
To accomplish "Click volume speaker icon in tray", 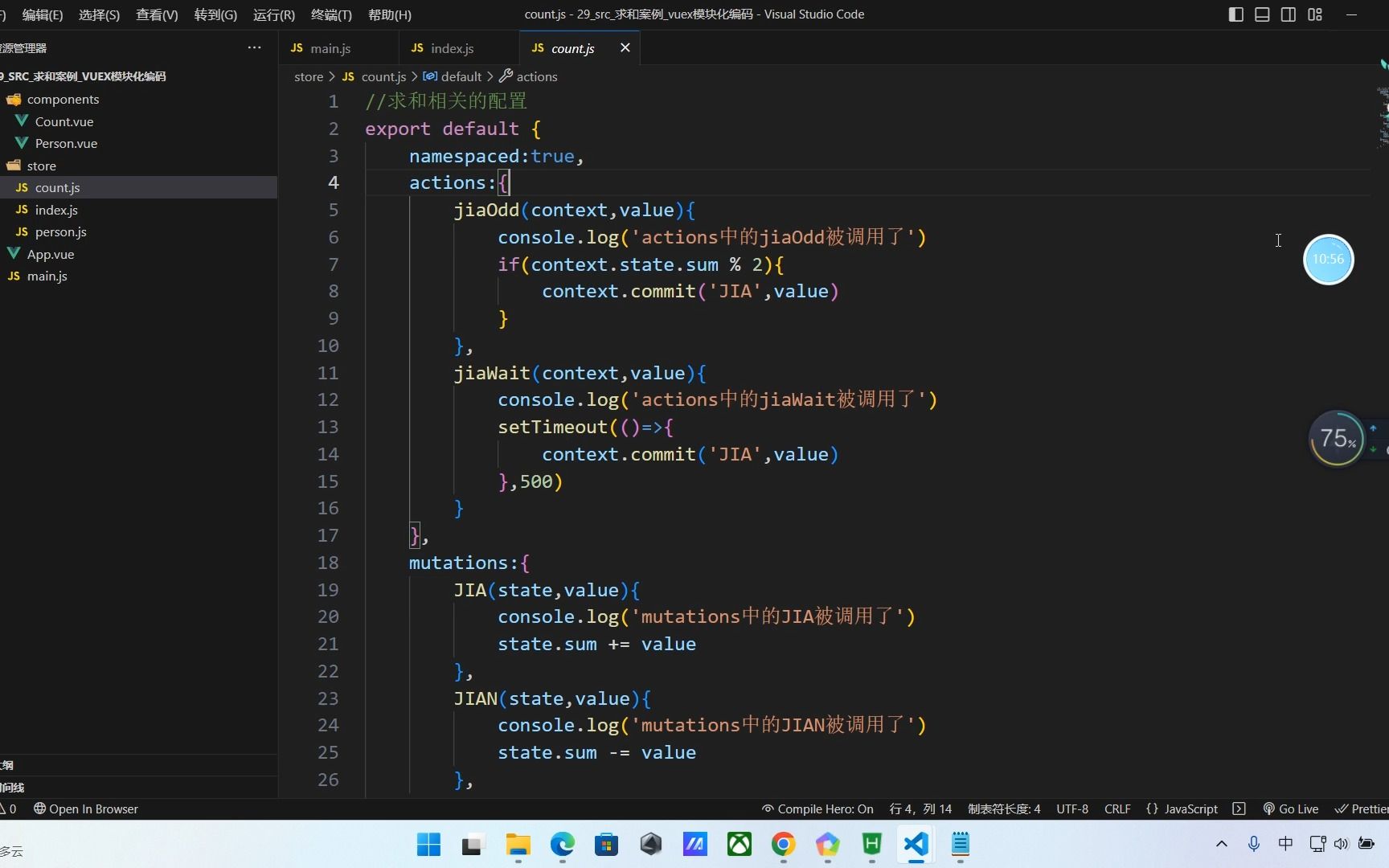I will [1341, 843].
